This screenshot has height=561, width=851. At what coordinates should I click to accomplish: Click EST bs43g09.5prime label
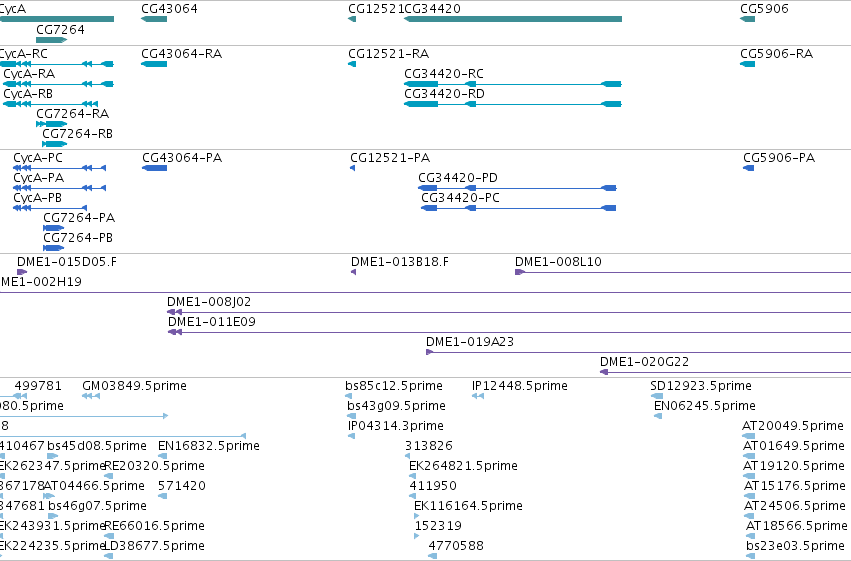pyautogui.click(x=396, y=406)
